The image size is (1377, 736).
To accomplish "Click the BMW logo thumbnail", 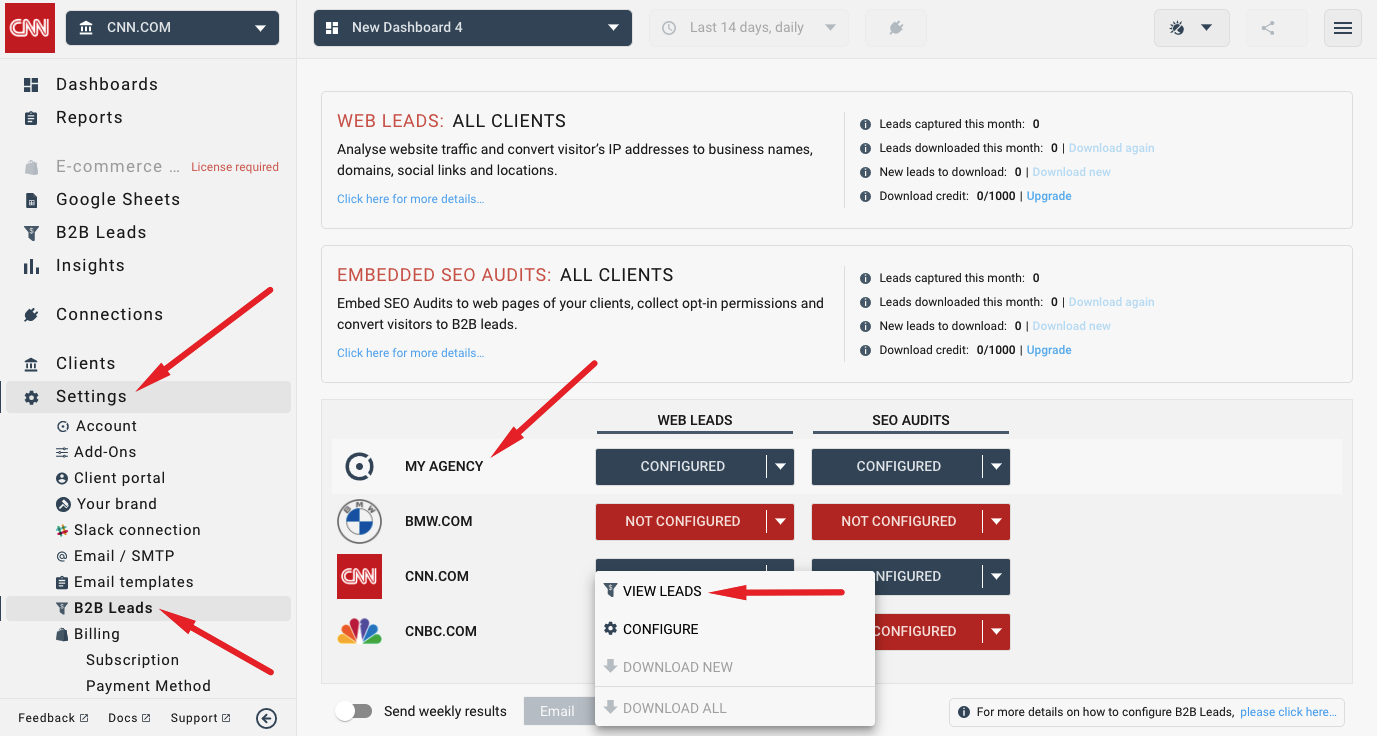I will 359,521.
